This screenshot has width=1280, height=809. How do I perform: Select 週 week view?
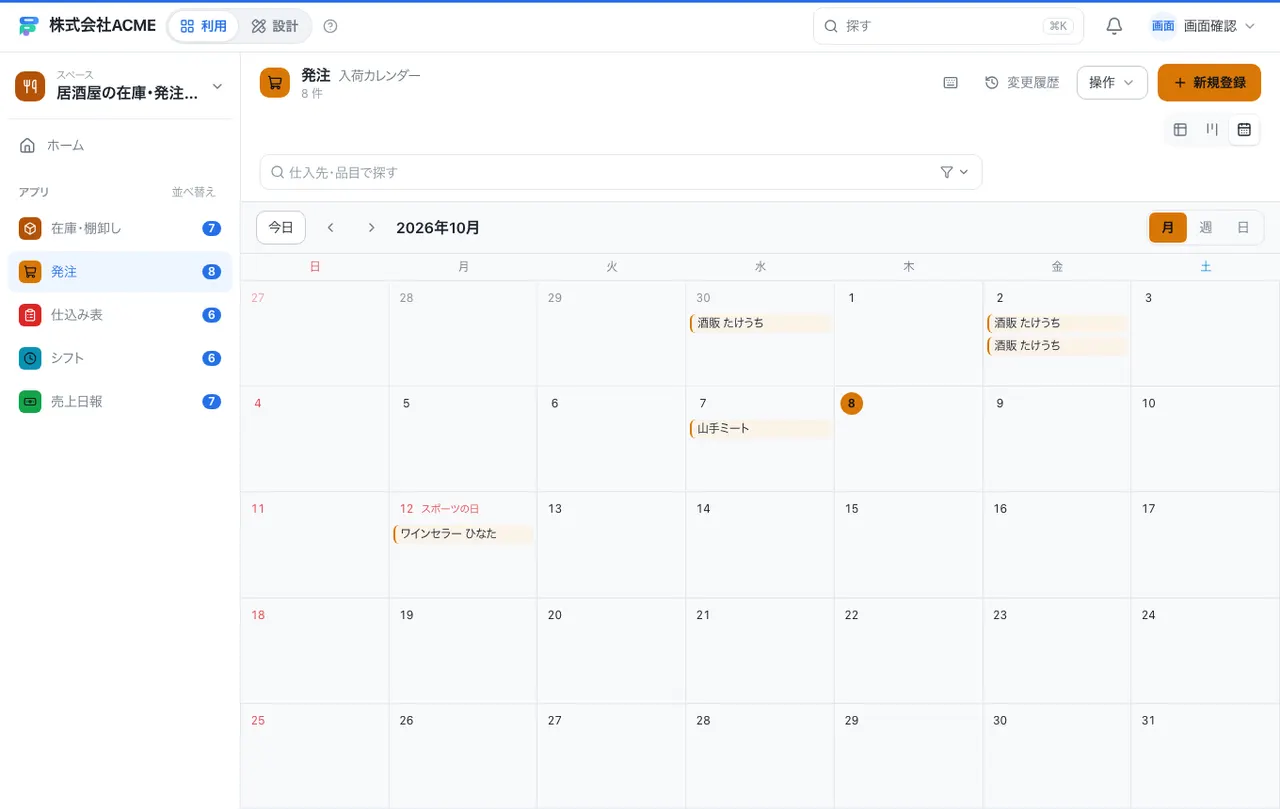coord(1206,228)
